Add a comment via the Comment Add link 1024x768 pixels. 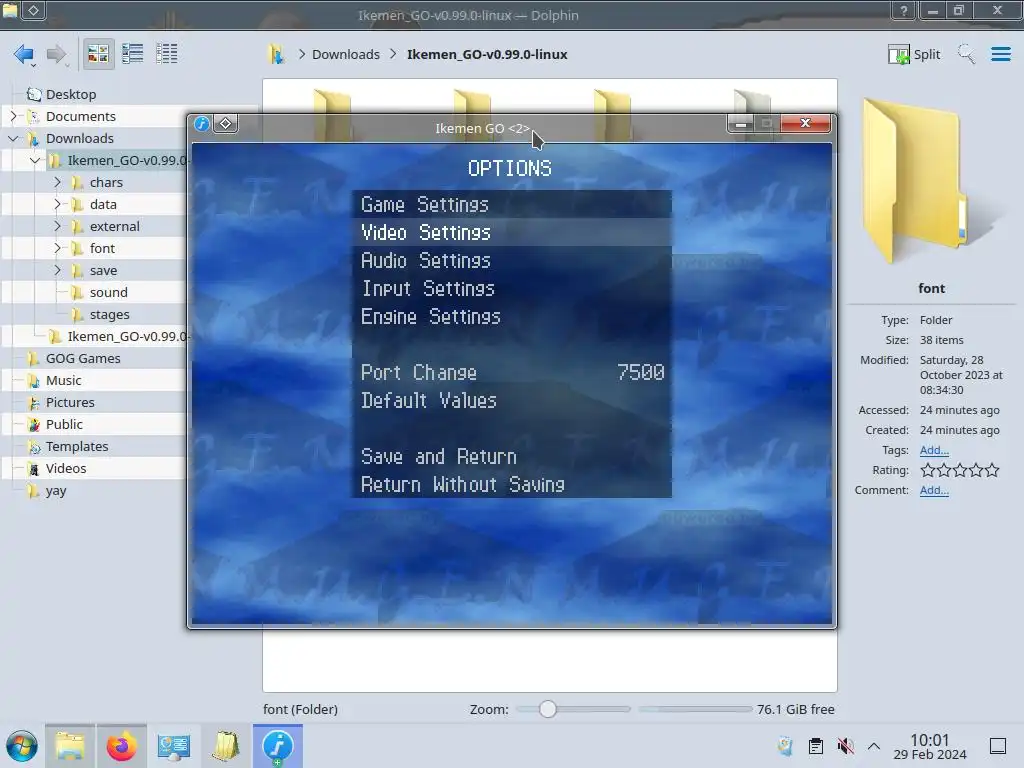coord(934,490)
